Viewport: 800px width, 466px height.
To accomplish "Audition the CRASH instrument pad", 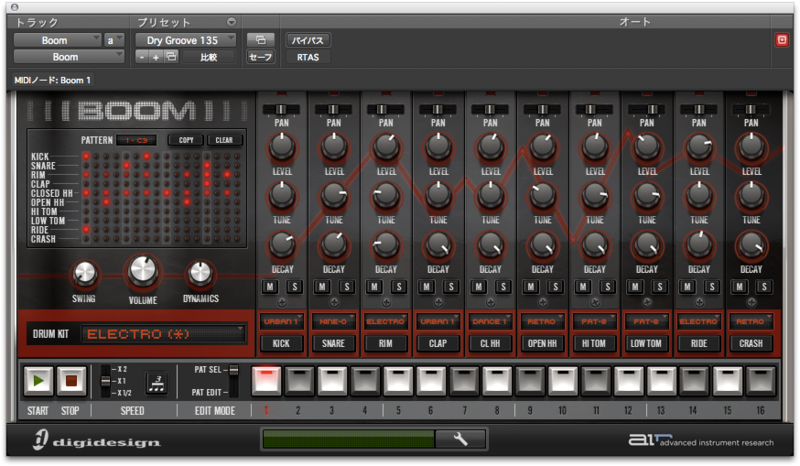I will [x=751, y=344].
